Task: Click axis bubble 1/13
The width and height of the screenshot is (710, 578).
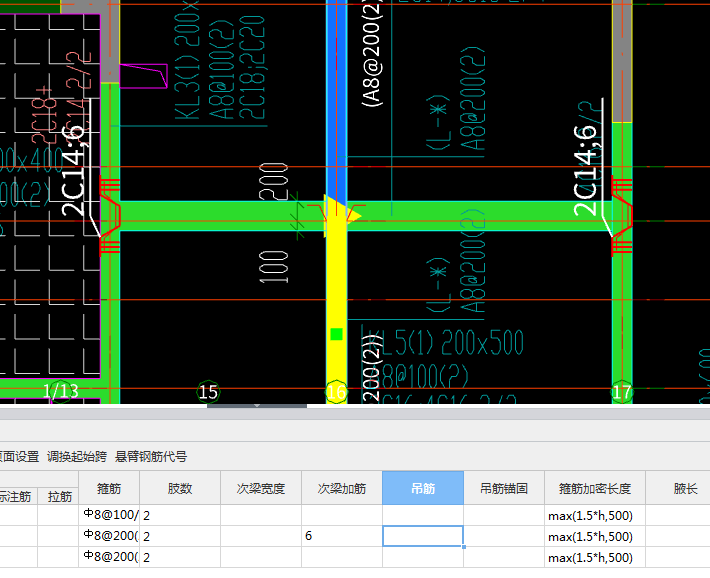Action: click(61, 391)
